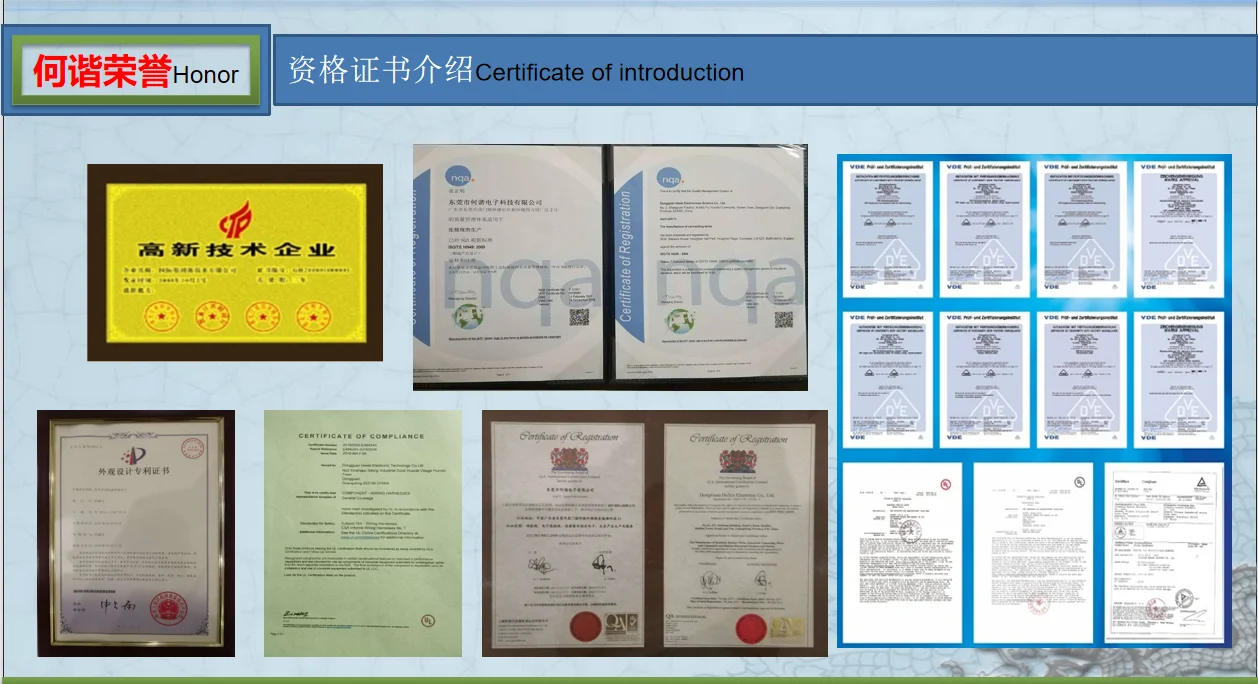Select the fourth VDE certificate in top row

click(1179, 228)
